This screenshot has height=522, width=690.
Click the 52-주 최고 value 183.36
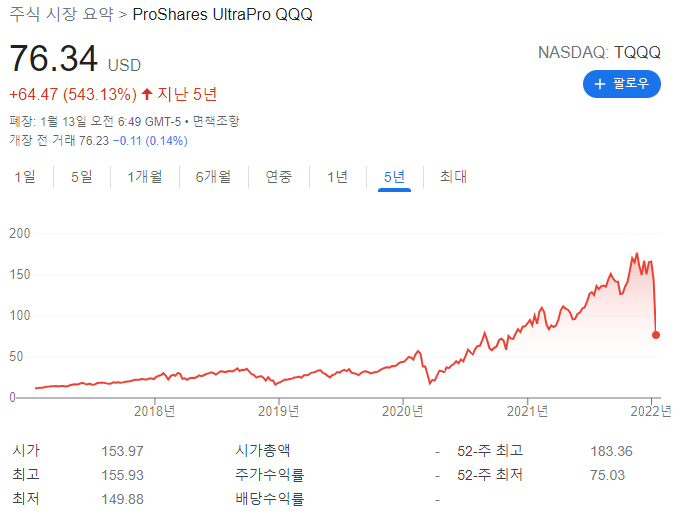[x=611, y=451]
